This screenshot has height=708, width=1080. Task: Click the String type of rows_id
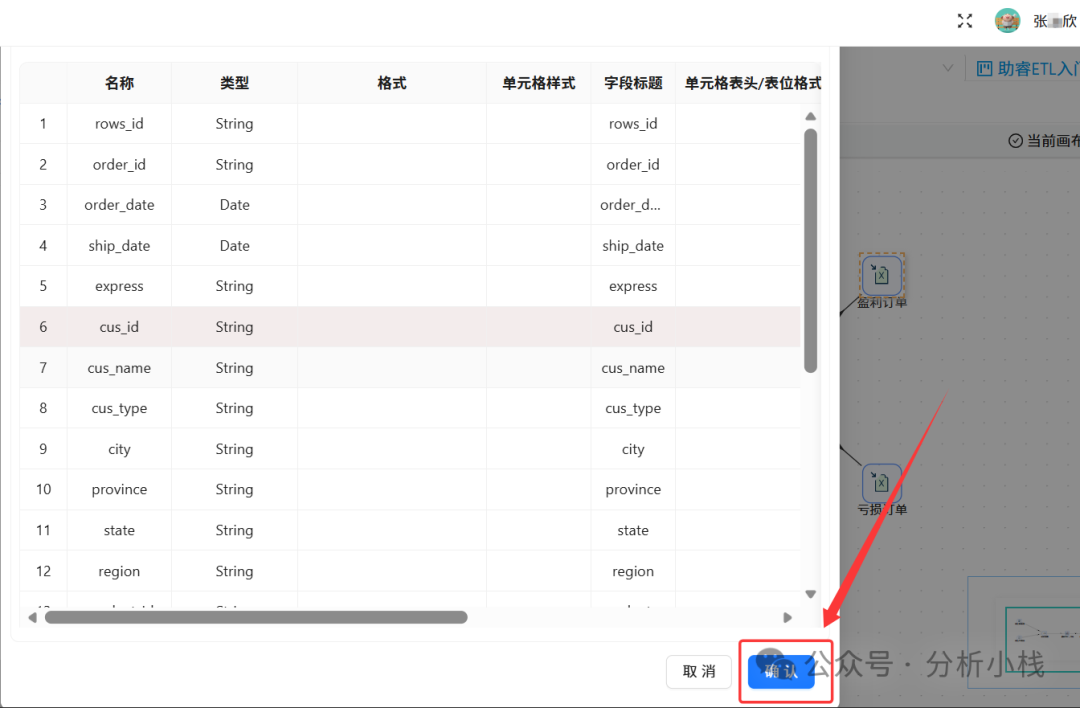234,124
